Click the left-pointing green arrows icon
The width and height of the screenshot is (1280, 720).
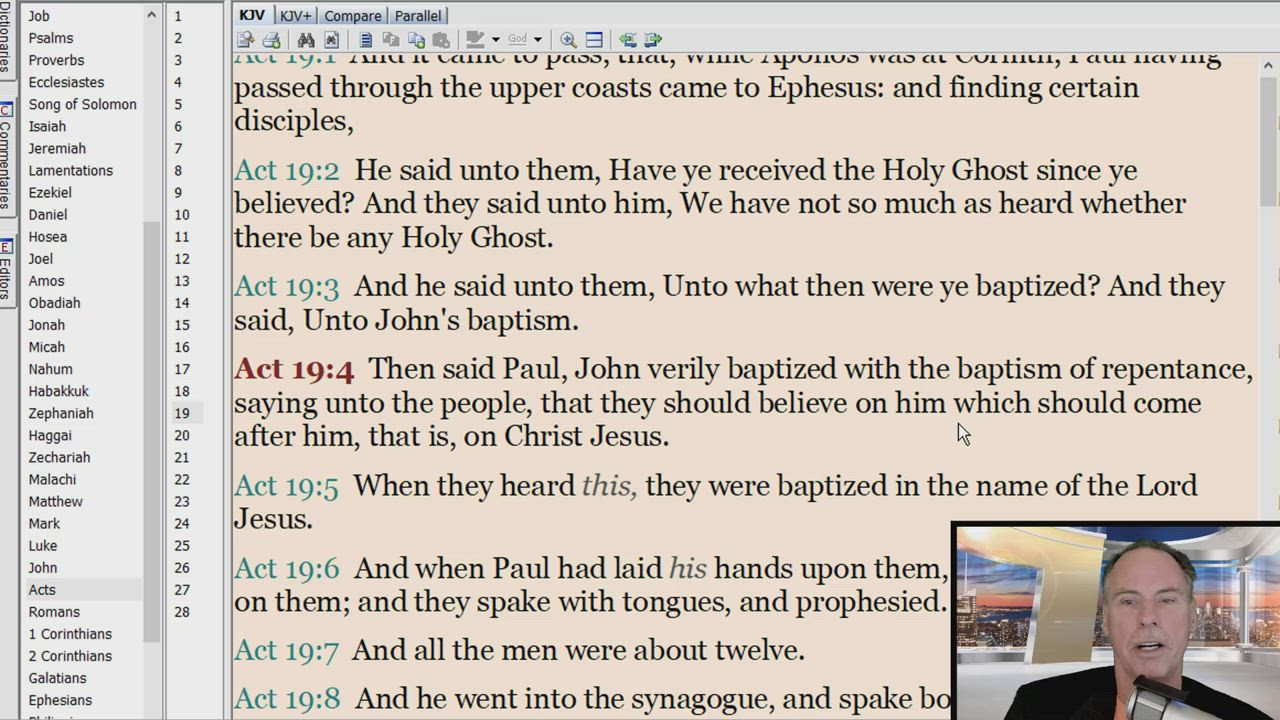tap(627, 40)
